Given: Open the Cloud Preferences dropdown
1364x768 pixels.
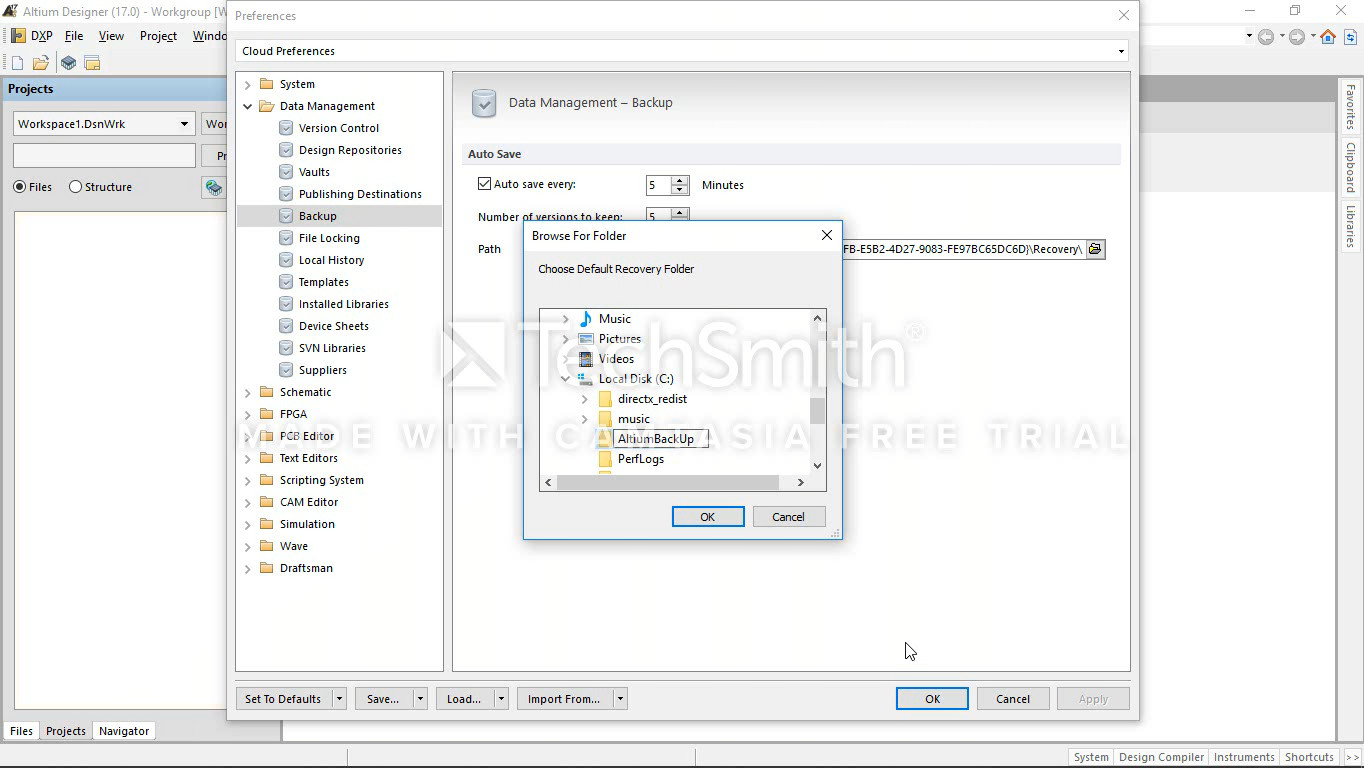Looking at the screenshot, I should point(1121,51).
